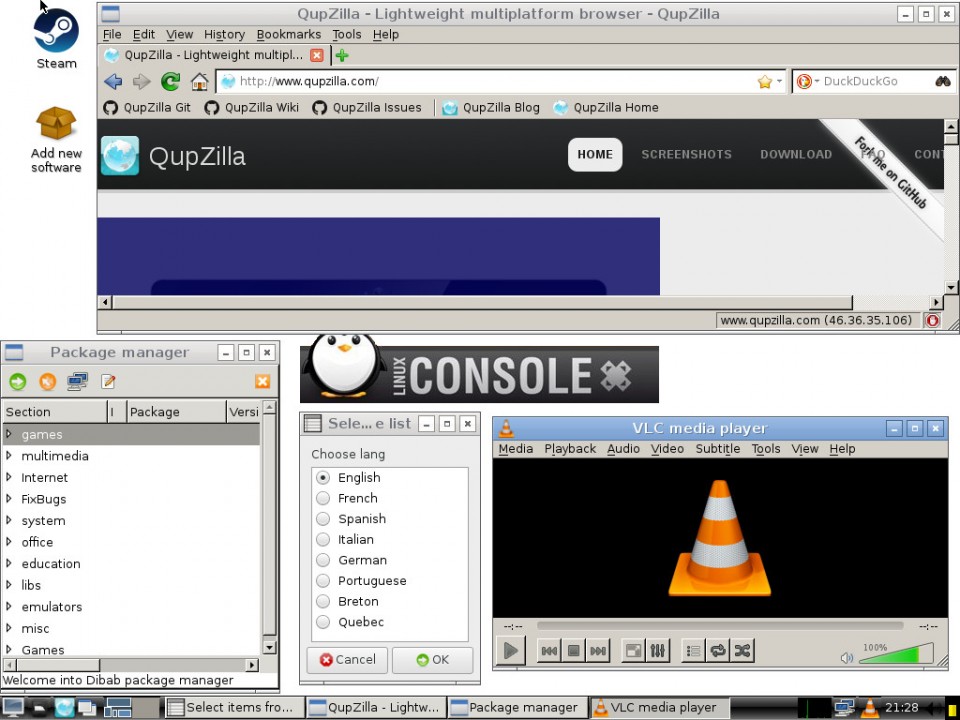Select German language radio button
Screen dimensions: 960x720
pyautogui.click(x=323, y=560)
